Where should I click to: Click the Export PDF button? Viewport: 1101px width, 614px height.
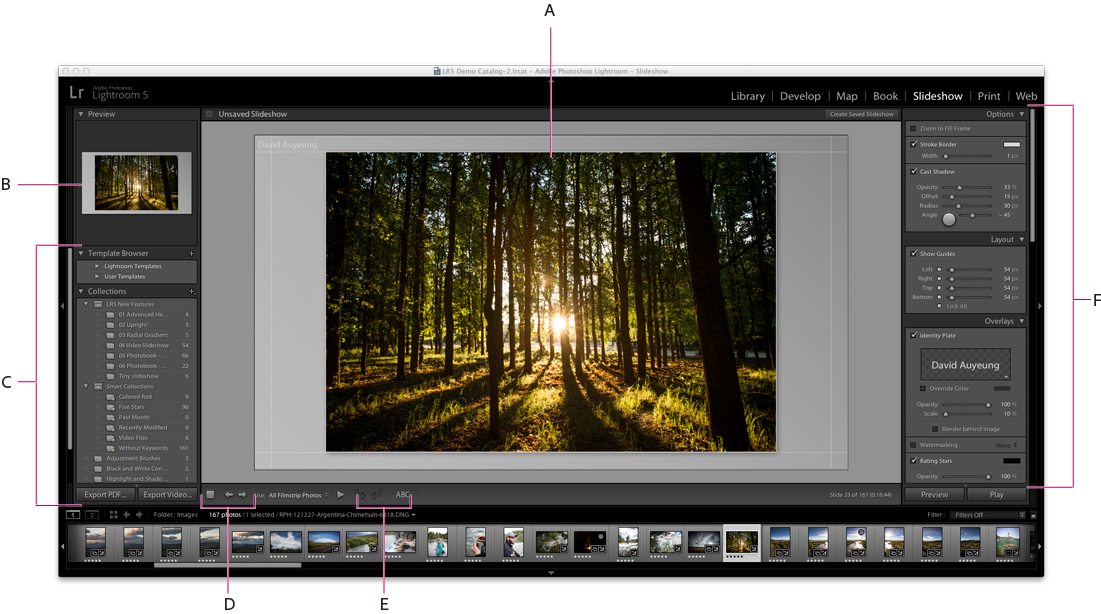click(x=104, y=494)
